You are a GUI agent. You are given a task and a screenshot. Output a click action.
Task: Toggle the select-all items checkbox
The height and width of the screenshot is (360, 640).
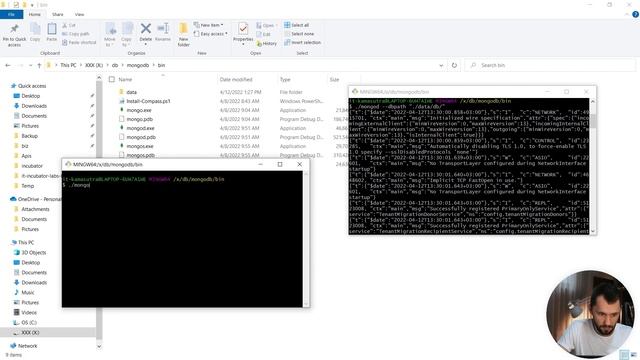click(112, 80)
